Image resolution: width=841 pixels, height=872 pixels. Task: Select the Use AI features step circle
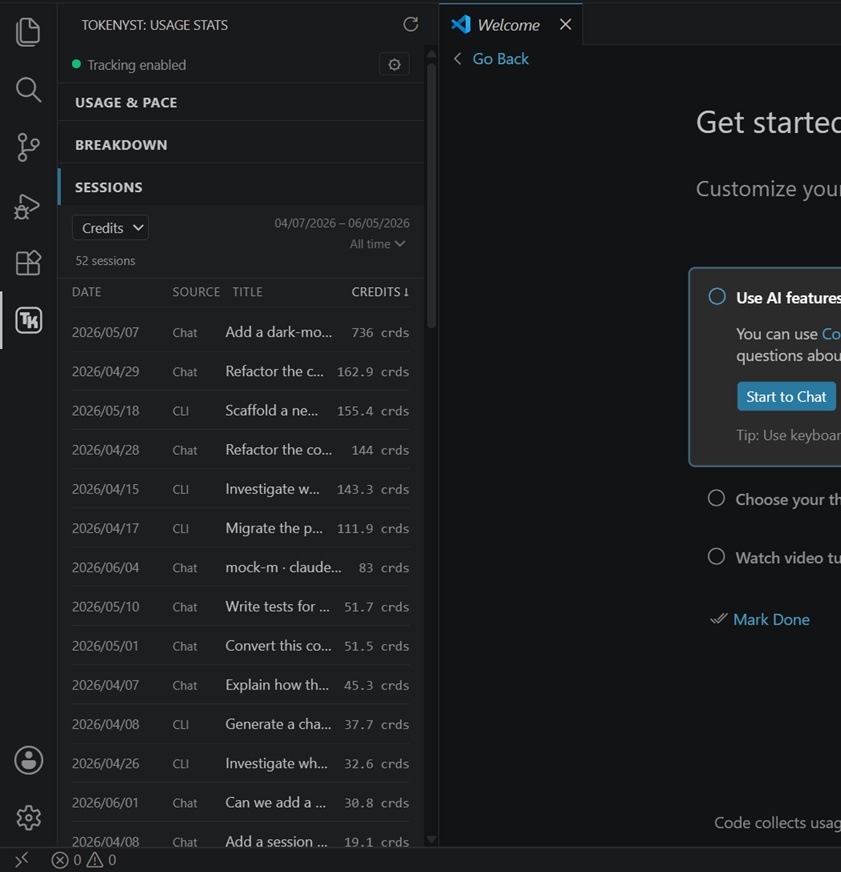point(717,296)
